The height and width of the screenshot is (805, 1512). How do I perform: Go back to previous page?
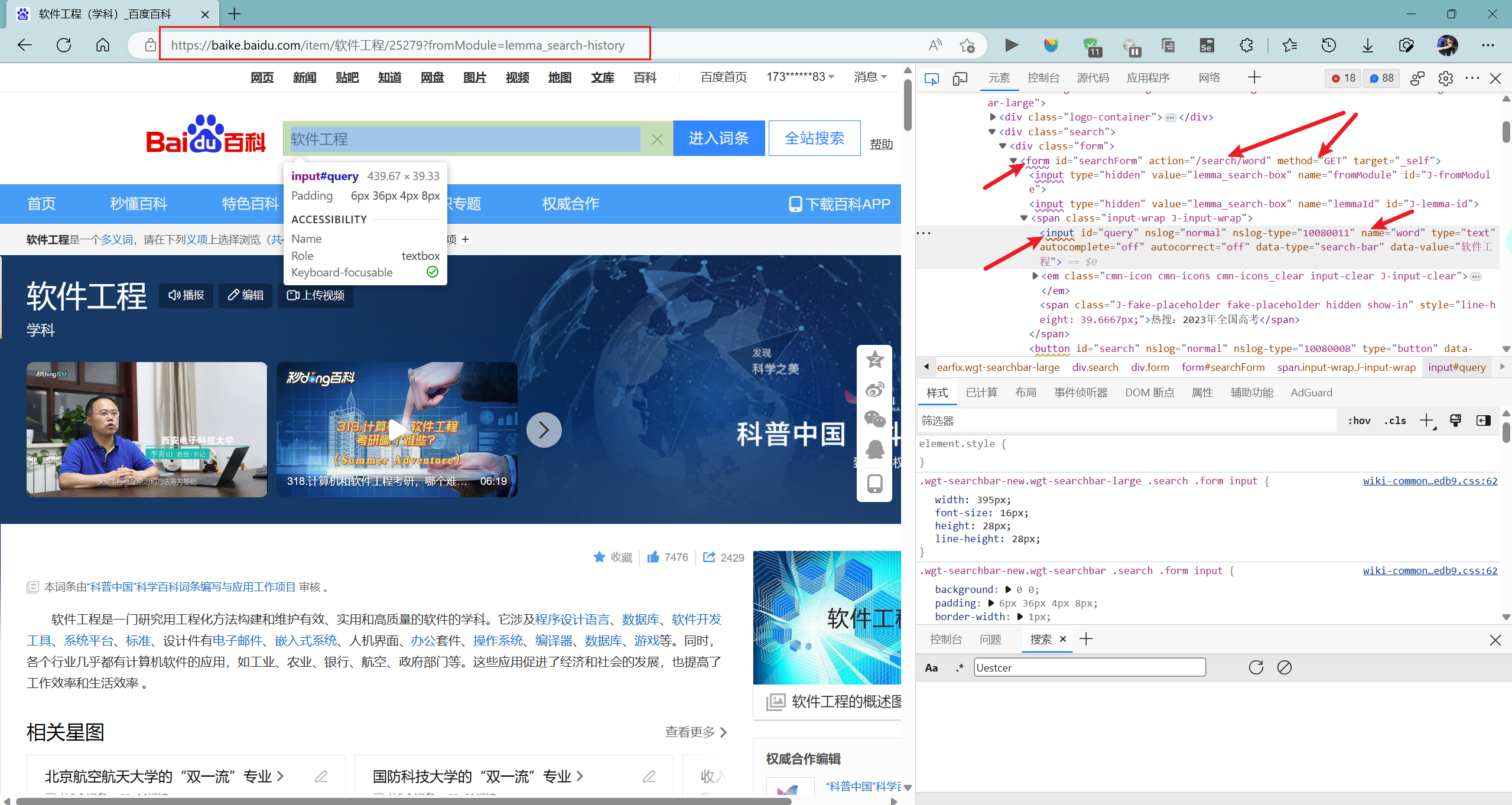tap(25, 45)
